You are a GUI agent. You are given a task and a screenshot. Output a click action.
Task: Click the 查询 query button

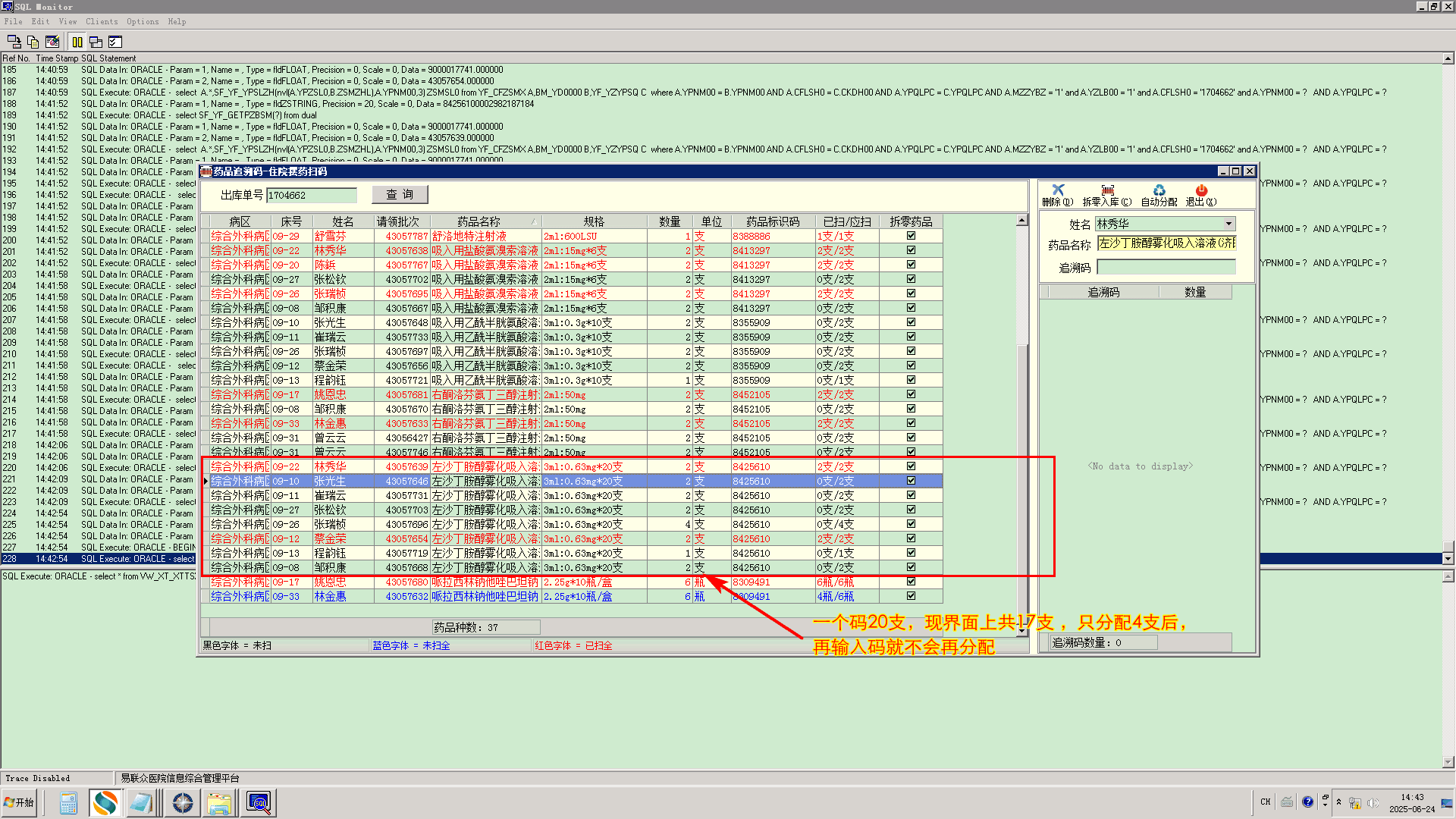click(x=400, y=195)
